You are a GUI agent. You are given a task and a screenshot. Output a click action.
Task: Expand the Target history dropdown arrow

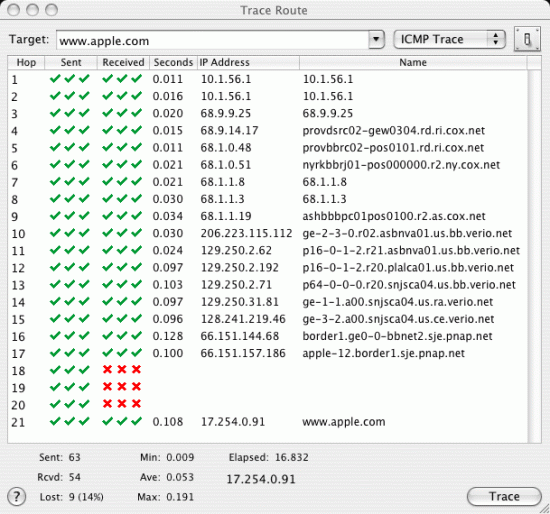point(376,39)
